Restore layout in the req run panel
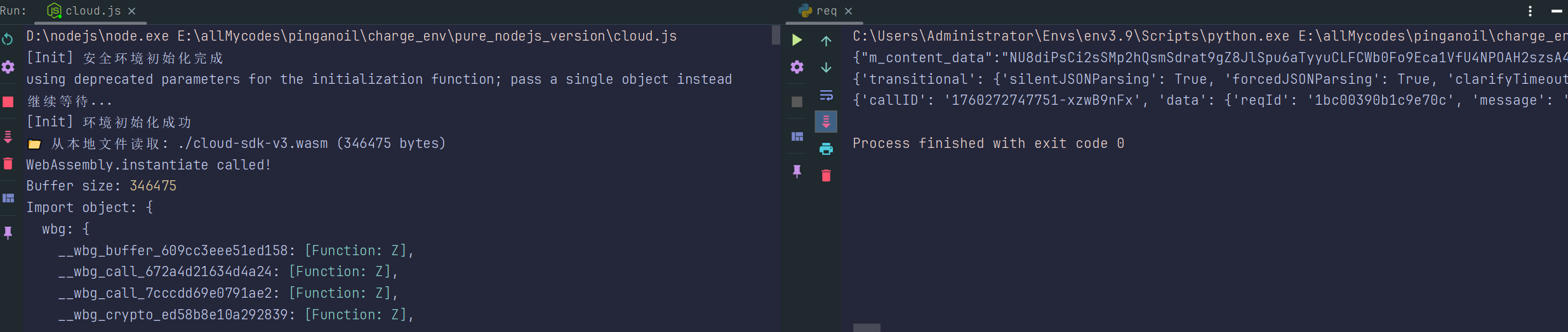 (797, 136)
